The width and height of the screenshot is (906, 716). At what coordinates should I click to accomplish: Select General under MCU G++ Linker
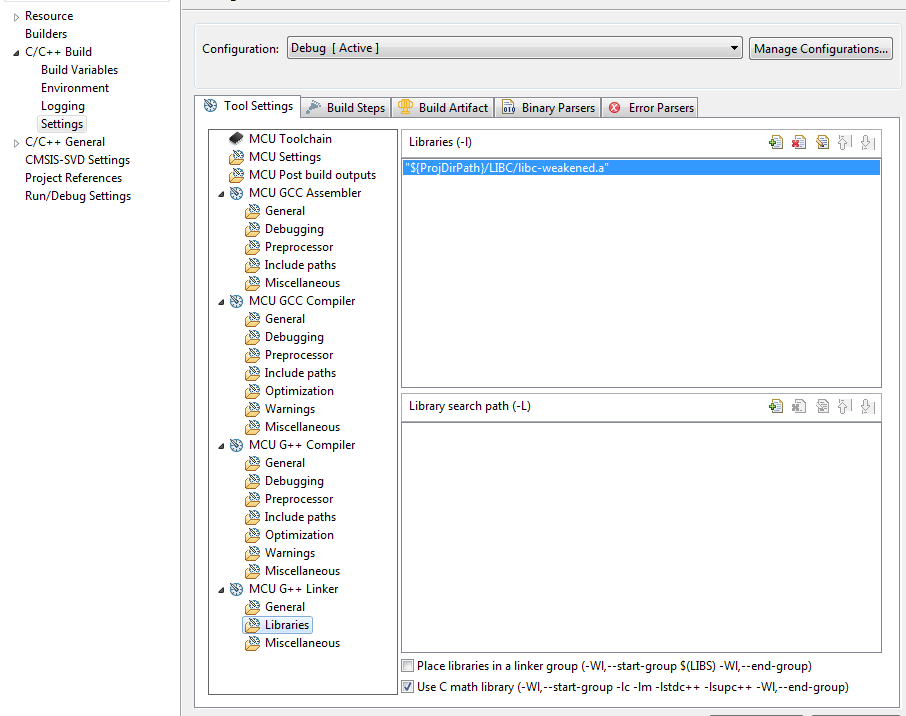(284, 607)
